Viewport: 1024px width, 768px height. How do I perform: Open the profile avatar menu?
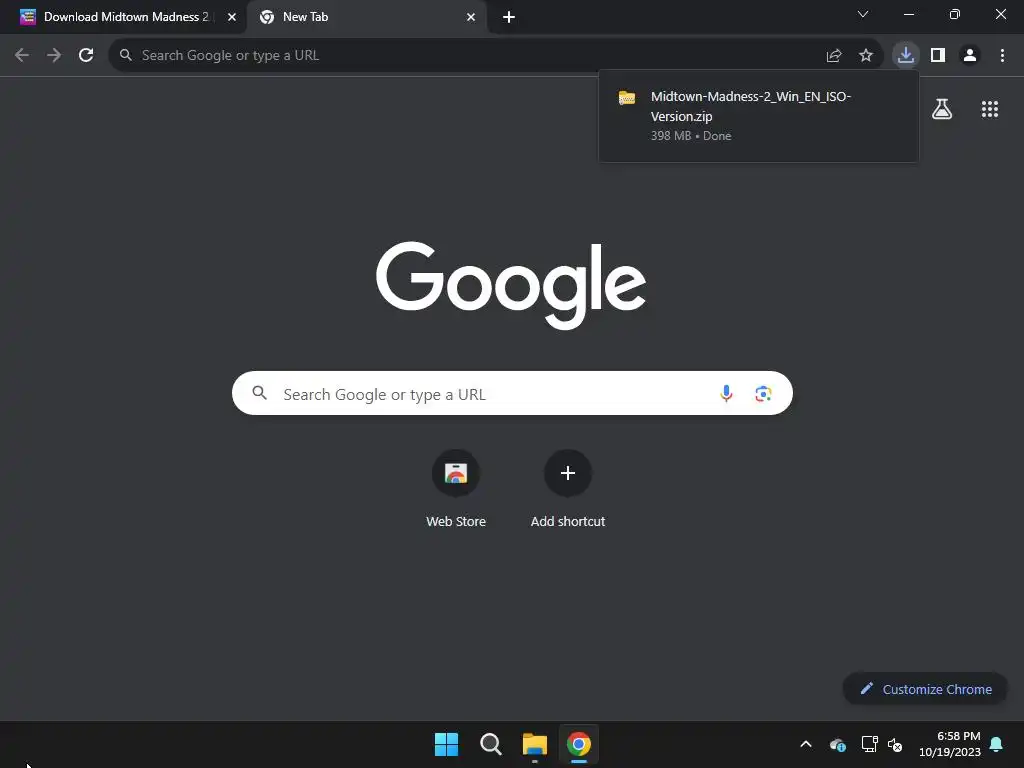pyautogui.click(x=970, y=55)
